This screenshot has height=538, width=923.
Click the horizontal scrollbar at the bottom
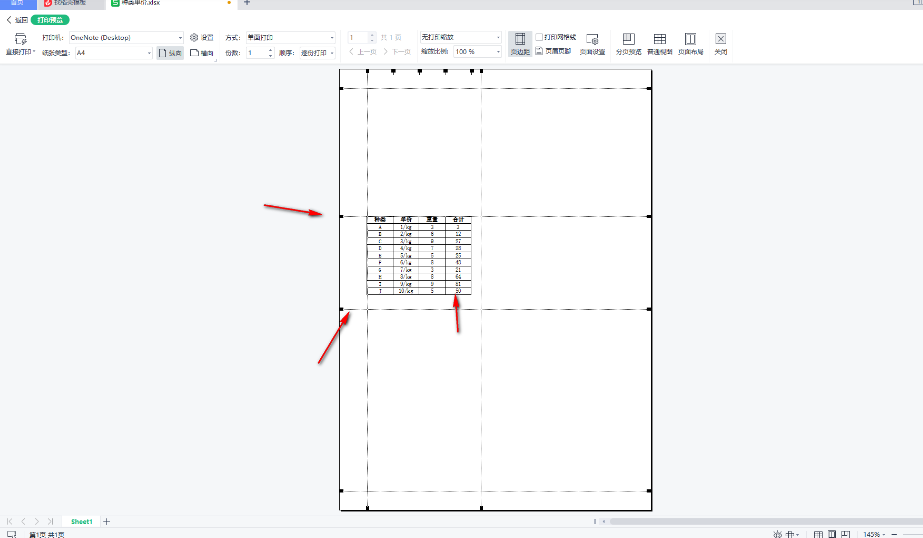(x=765, y=522)
